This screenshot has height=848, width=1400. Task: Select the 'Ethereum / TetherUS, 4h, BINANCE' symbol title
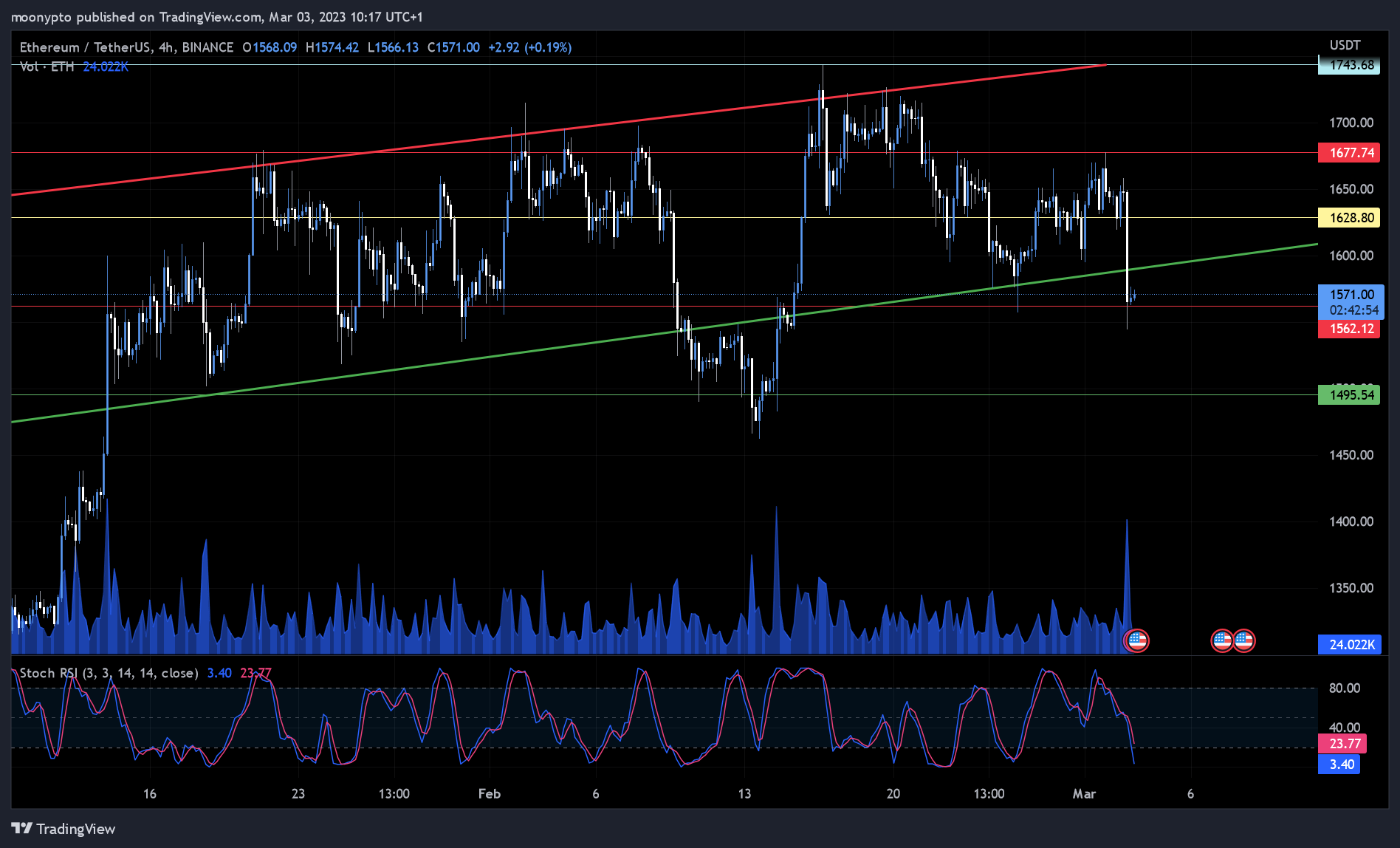pyautogui.click(x=126, y=47)
